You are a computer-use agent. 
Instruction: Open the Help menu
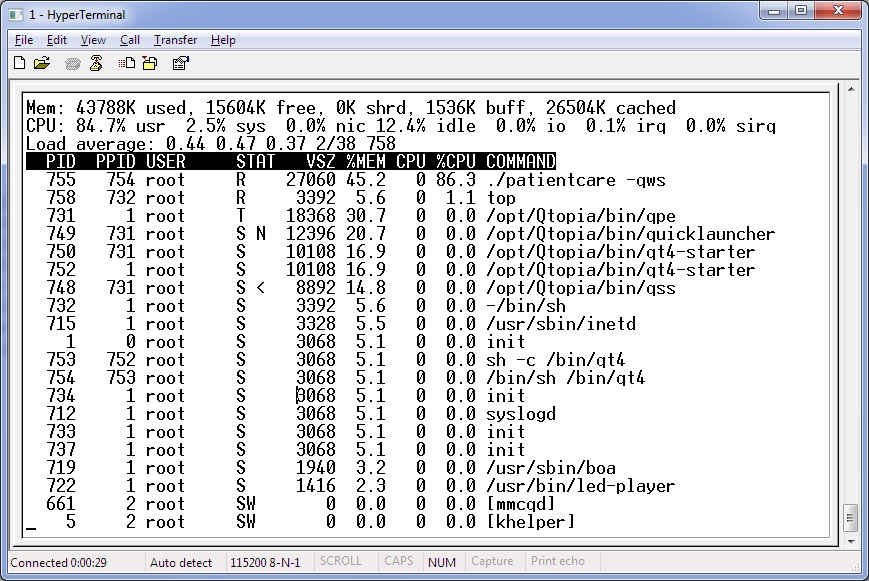(223, 40)
